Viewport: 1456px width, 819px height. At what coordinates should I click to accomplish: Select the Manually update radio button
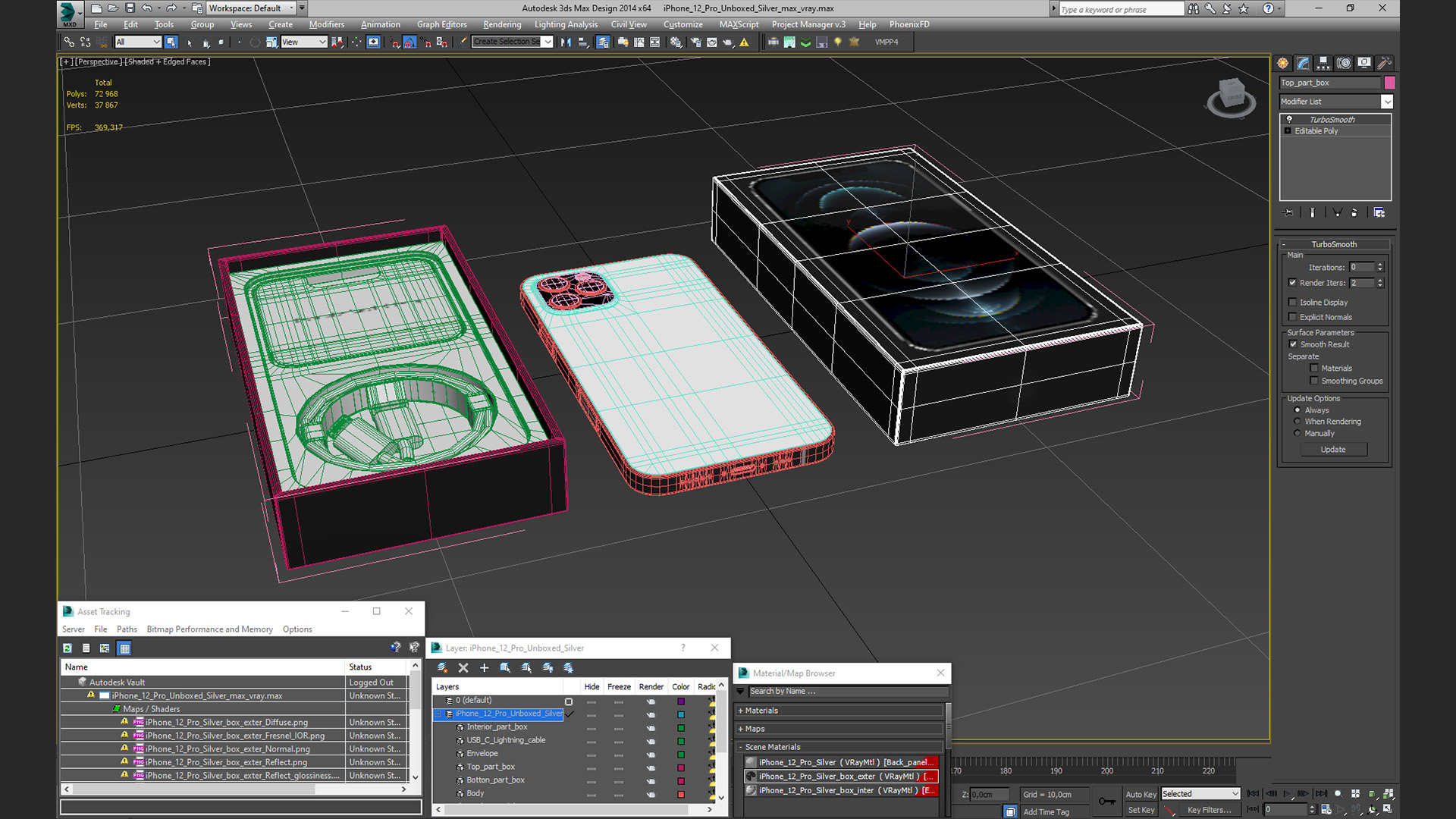(x=1297, y=433)
